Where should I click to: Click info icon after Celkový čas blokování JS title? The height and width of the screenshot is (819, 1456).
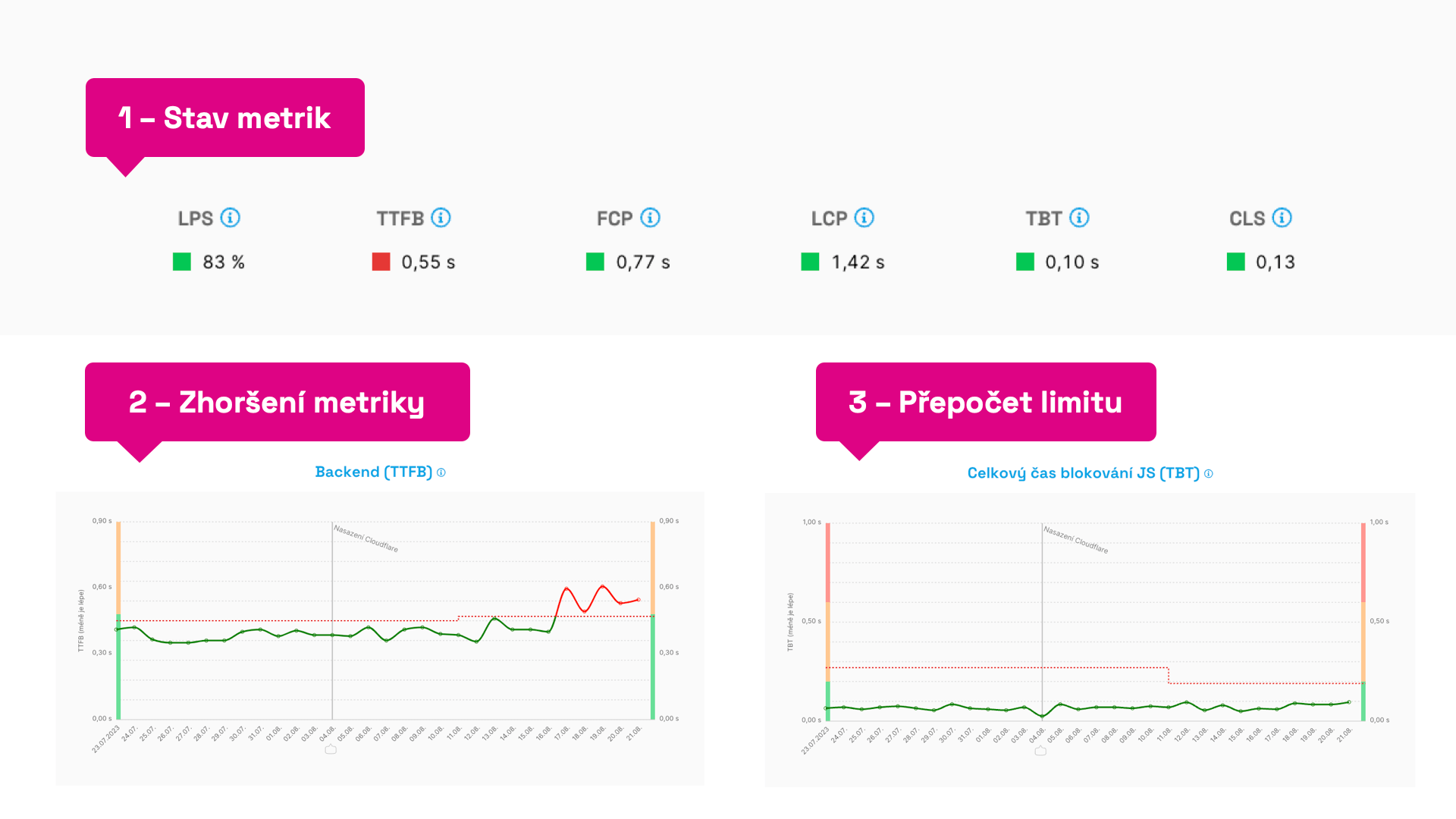coord(1209,474)
